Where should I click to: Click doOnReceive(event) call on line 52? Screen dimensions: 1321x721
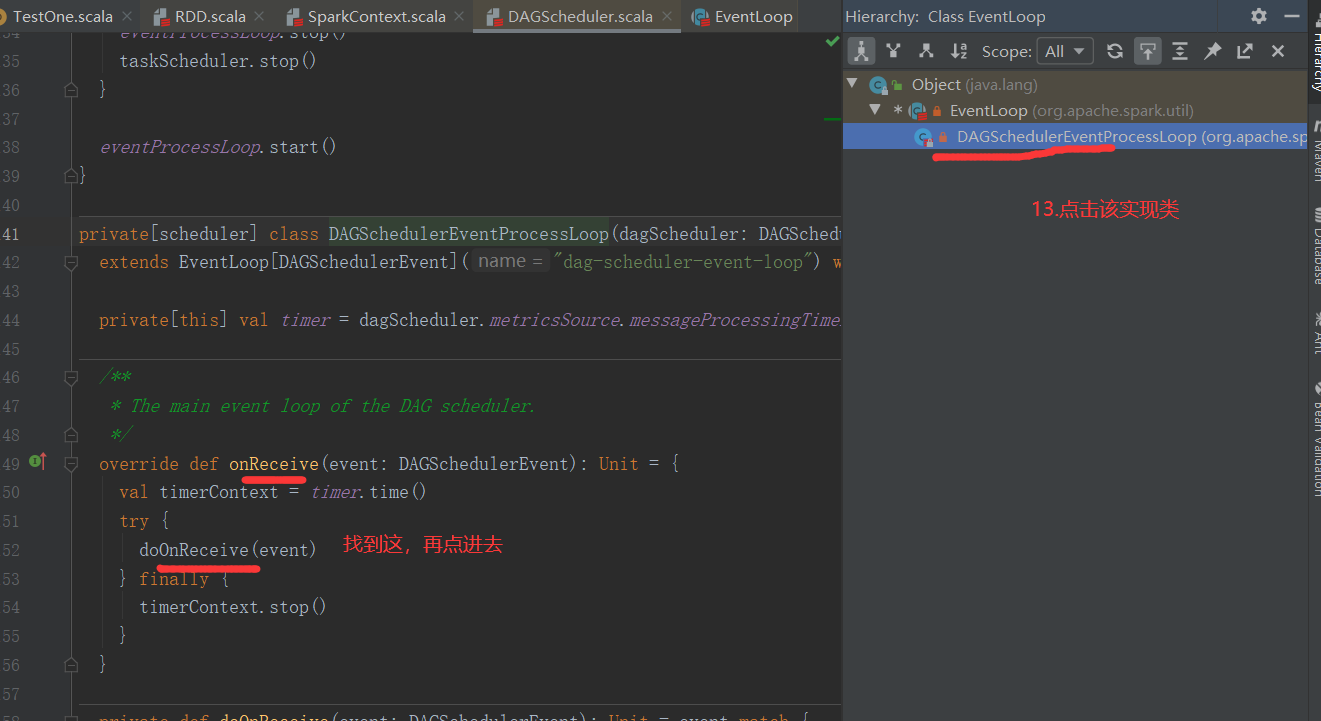click(228, 549)
